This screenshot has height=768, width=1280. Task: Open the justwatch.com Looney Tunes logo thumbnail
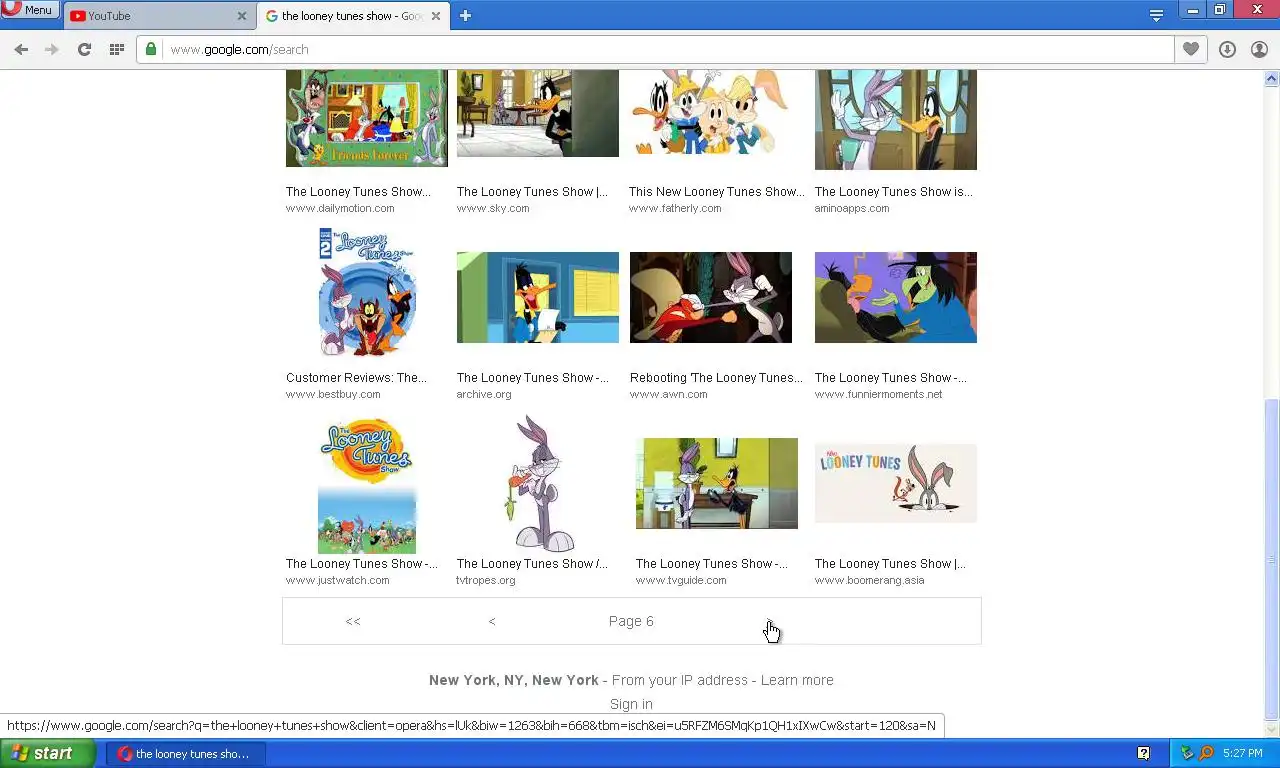pos(367,484)
